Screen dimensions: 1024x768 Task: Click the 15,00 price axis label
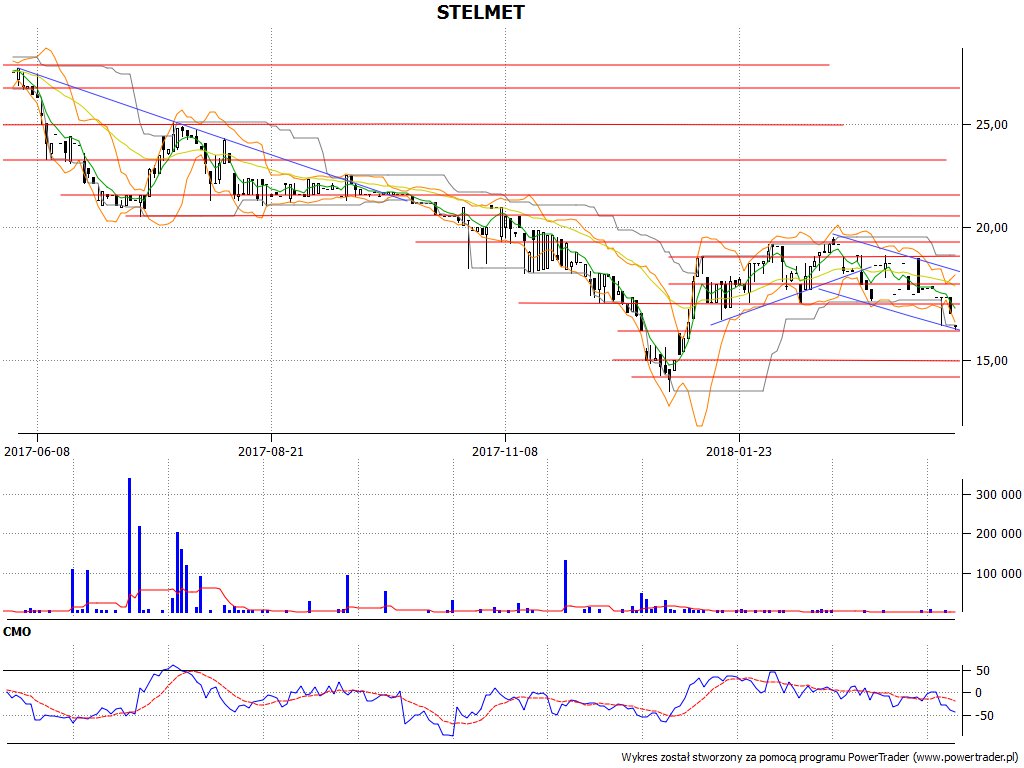point(991,360)
